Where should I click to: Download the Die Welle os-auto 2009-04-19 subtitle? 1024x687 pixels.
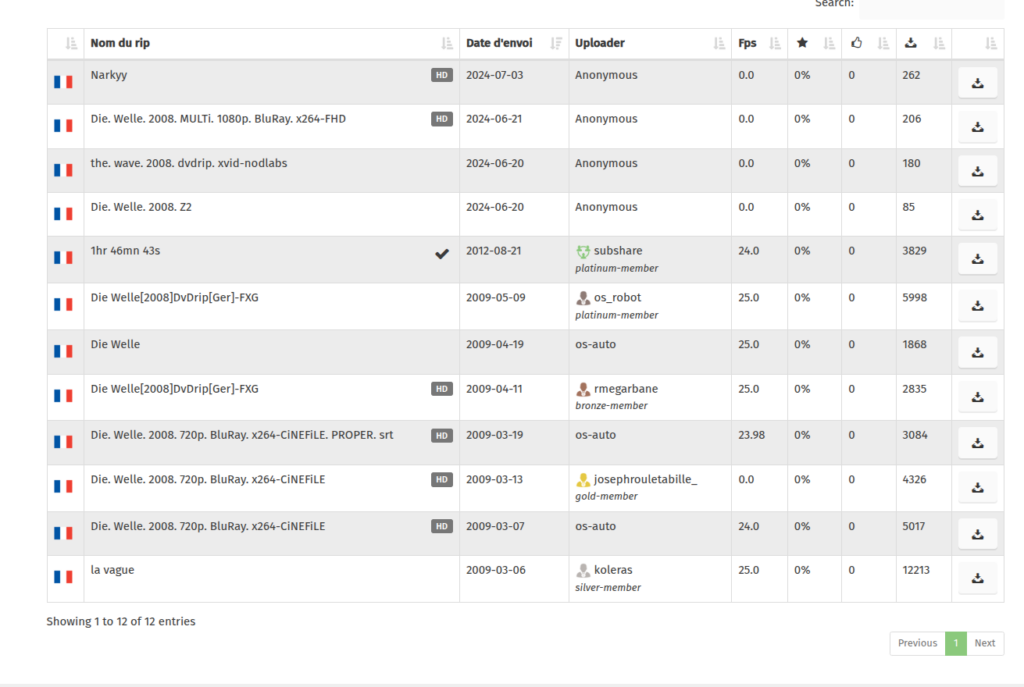[x=977, y=352]
